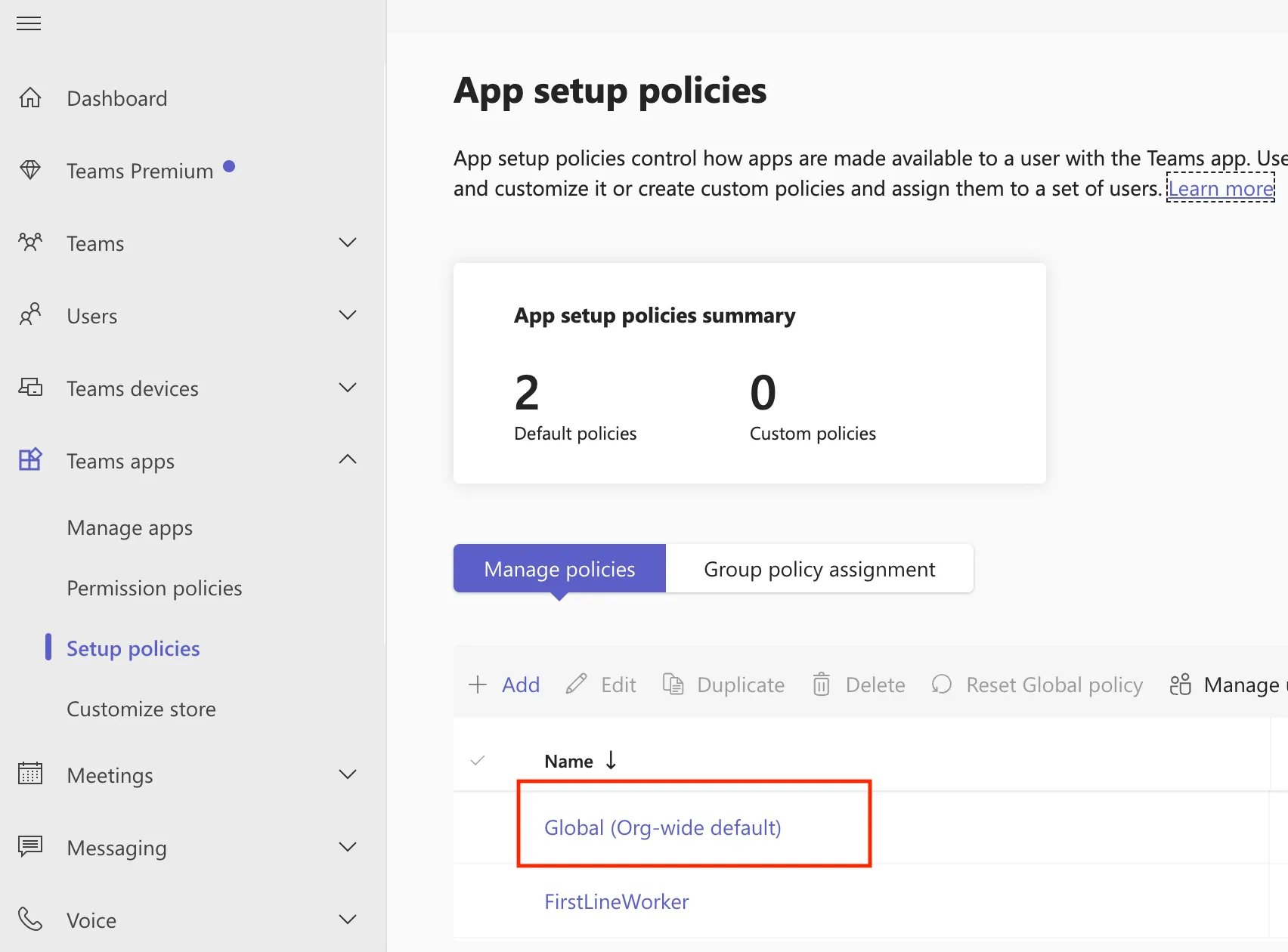Click the Voice phone icon
The width and height of the screenshot is (1288, 952).
30,919
